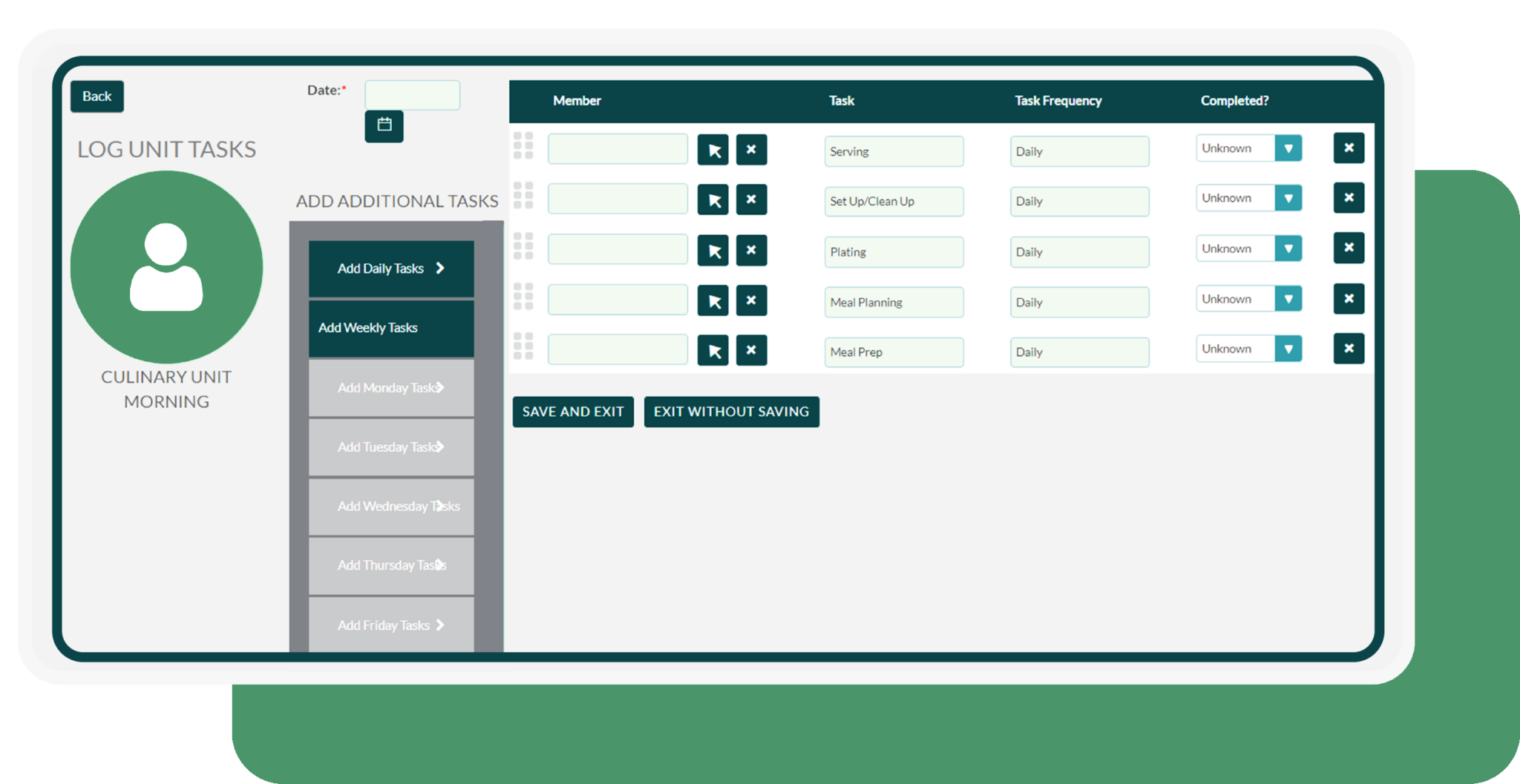Click the member select arrow on Meal Prep row
This screenshot has height=784, width=1520.
click(x=712, y=349)
